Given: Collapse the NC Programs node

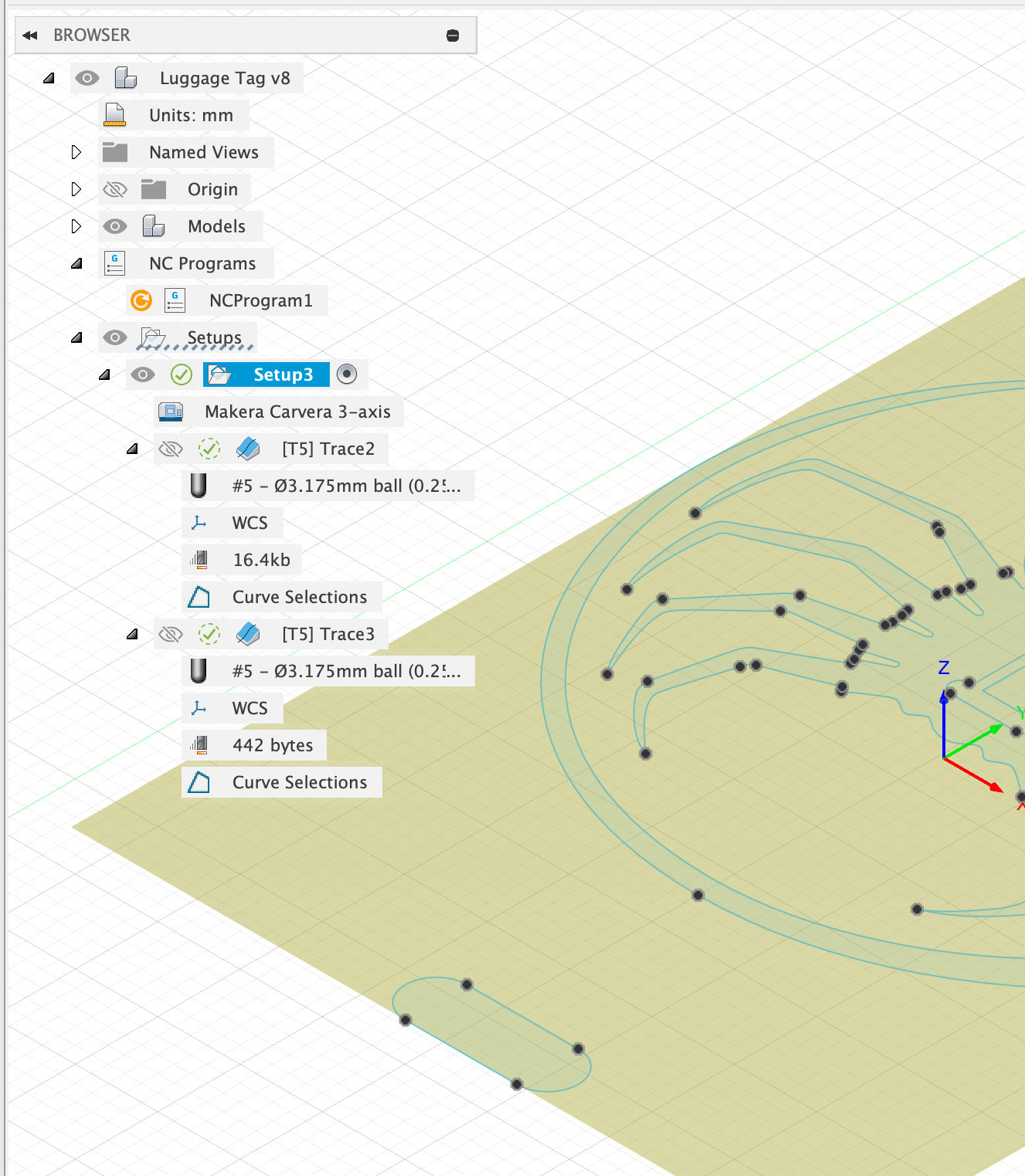Looking at the screenshot, I should (76, 263).
